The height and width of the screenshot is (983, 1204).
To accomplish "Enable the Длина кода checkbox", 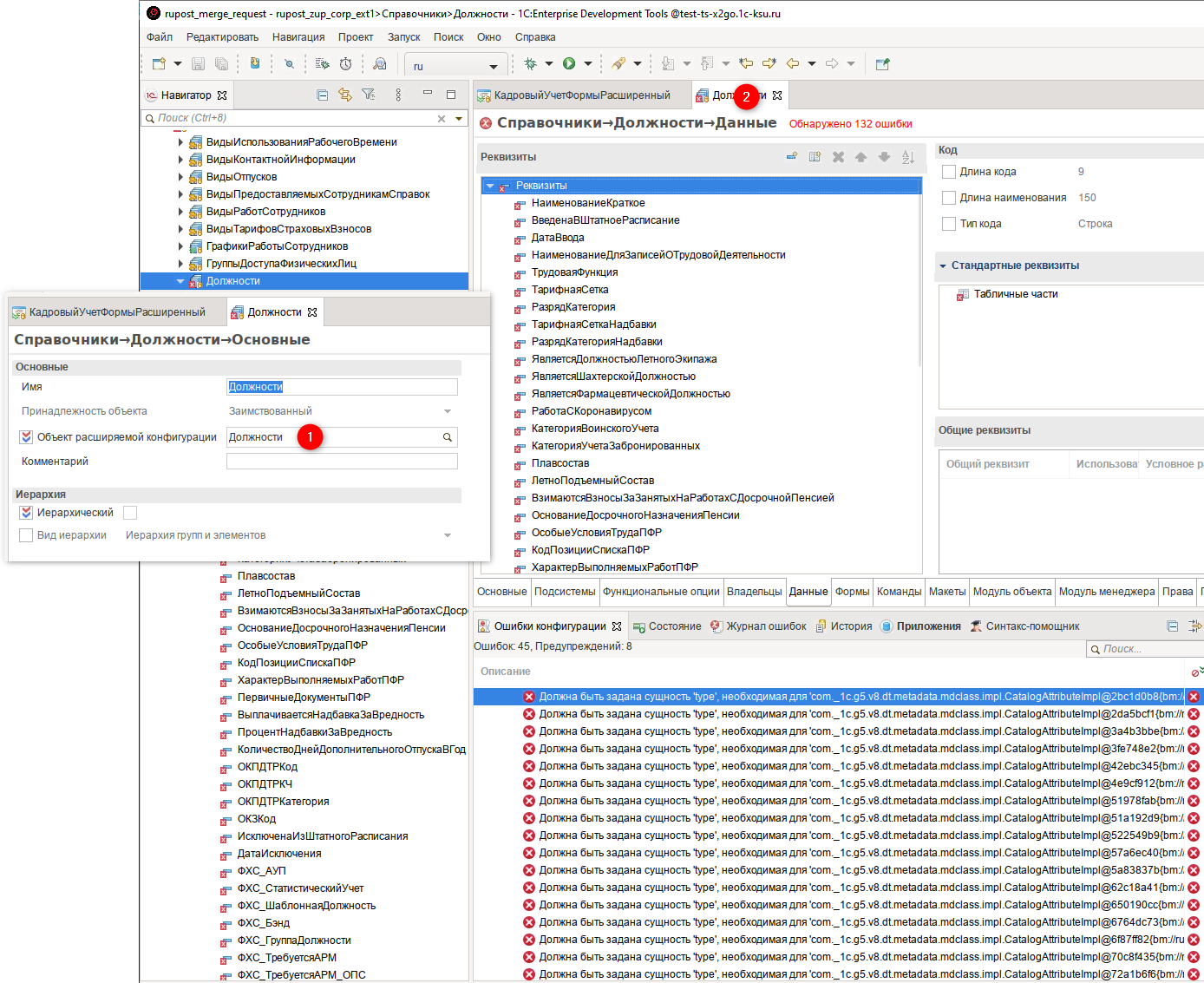I will [x=948, y=171].
